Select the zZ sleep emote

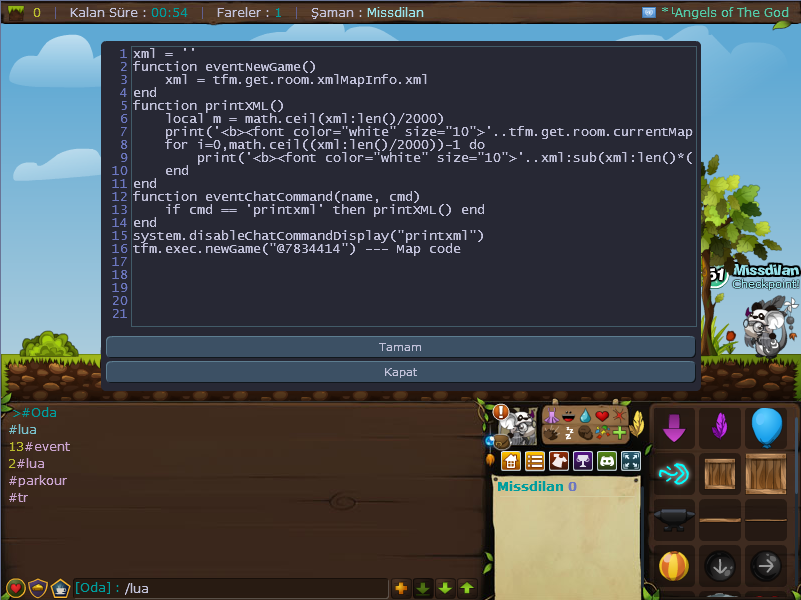(569, 434)
